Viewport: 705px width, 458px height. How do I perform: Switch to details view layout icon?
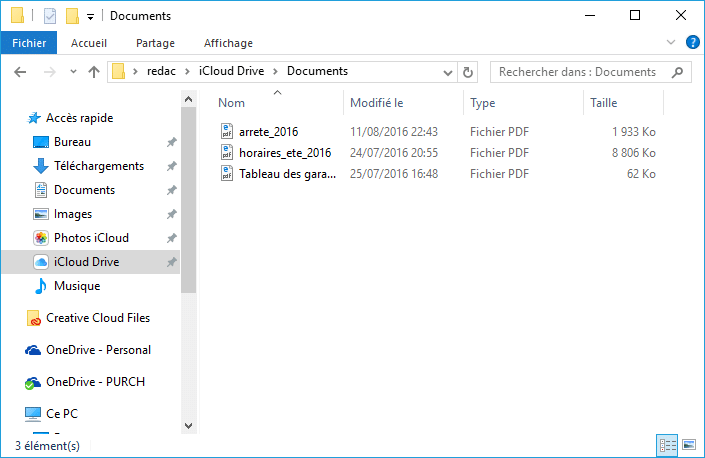pos(667,445)
